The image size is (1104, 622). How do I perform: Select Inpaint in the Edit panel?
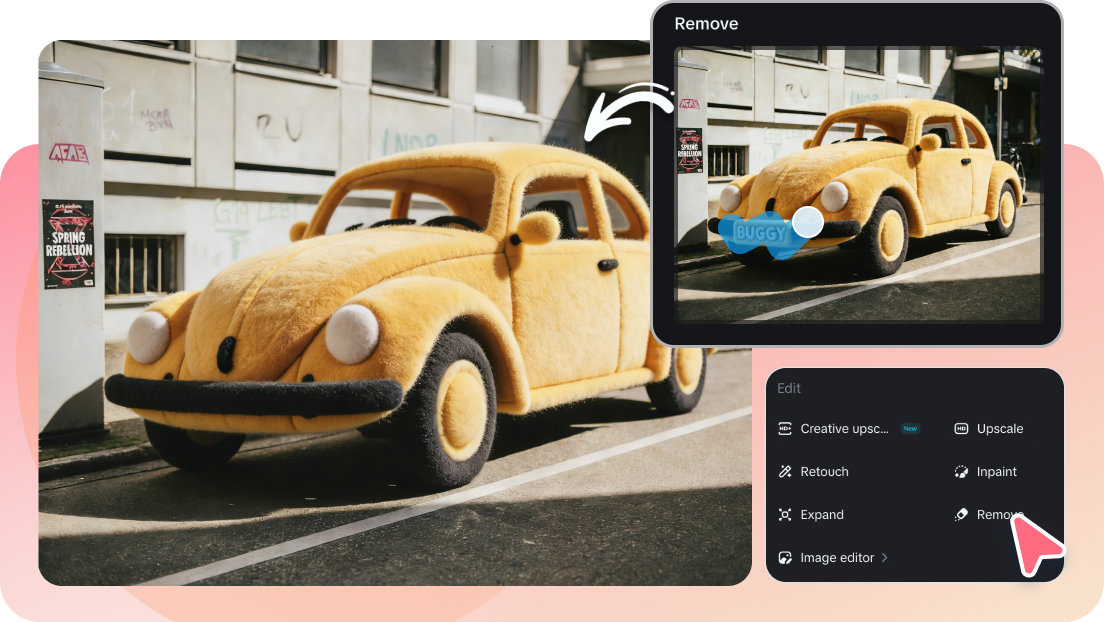[x=997, y=471]
